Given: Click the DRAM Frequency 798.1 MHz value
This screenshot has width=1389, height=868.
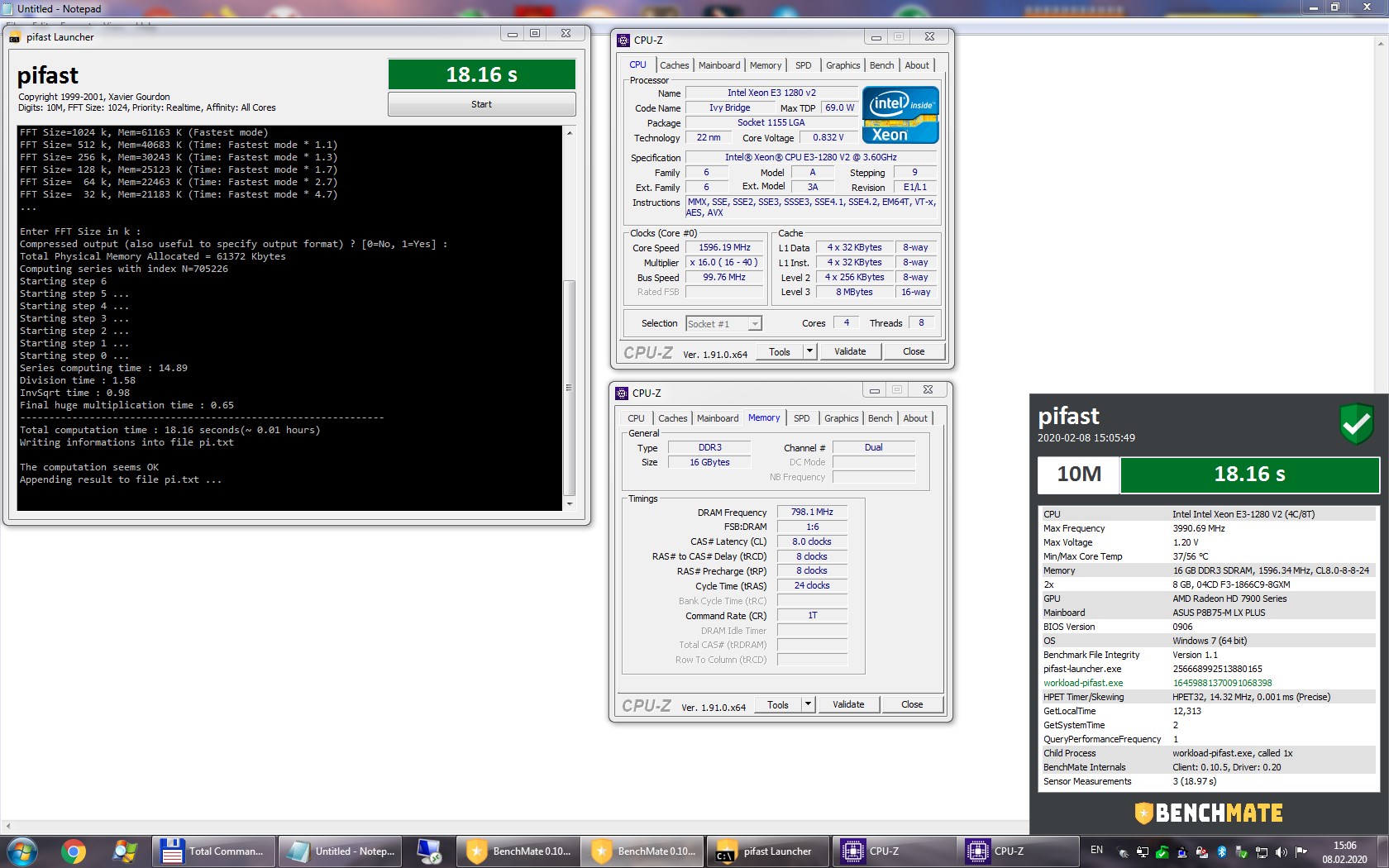Looking at the screenshot, I should pos(812,512).
